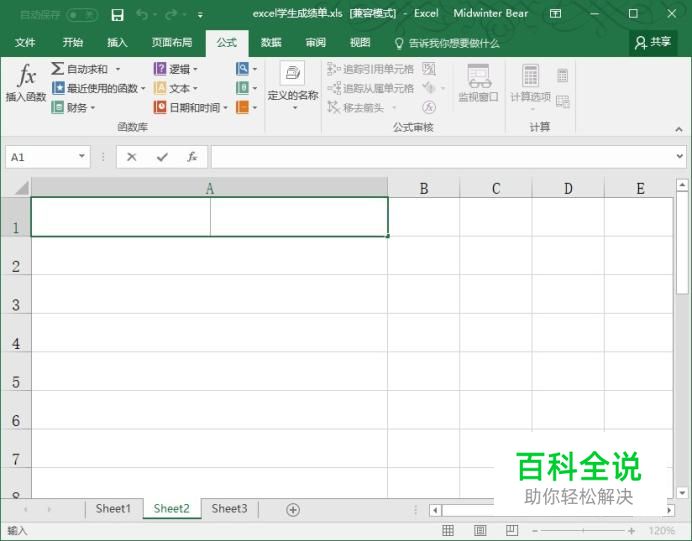
Task: Open Customize Quick Access Toolbar dropdown
Action: coord(200,15)
